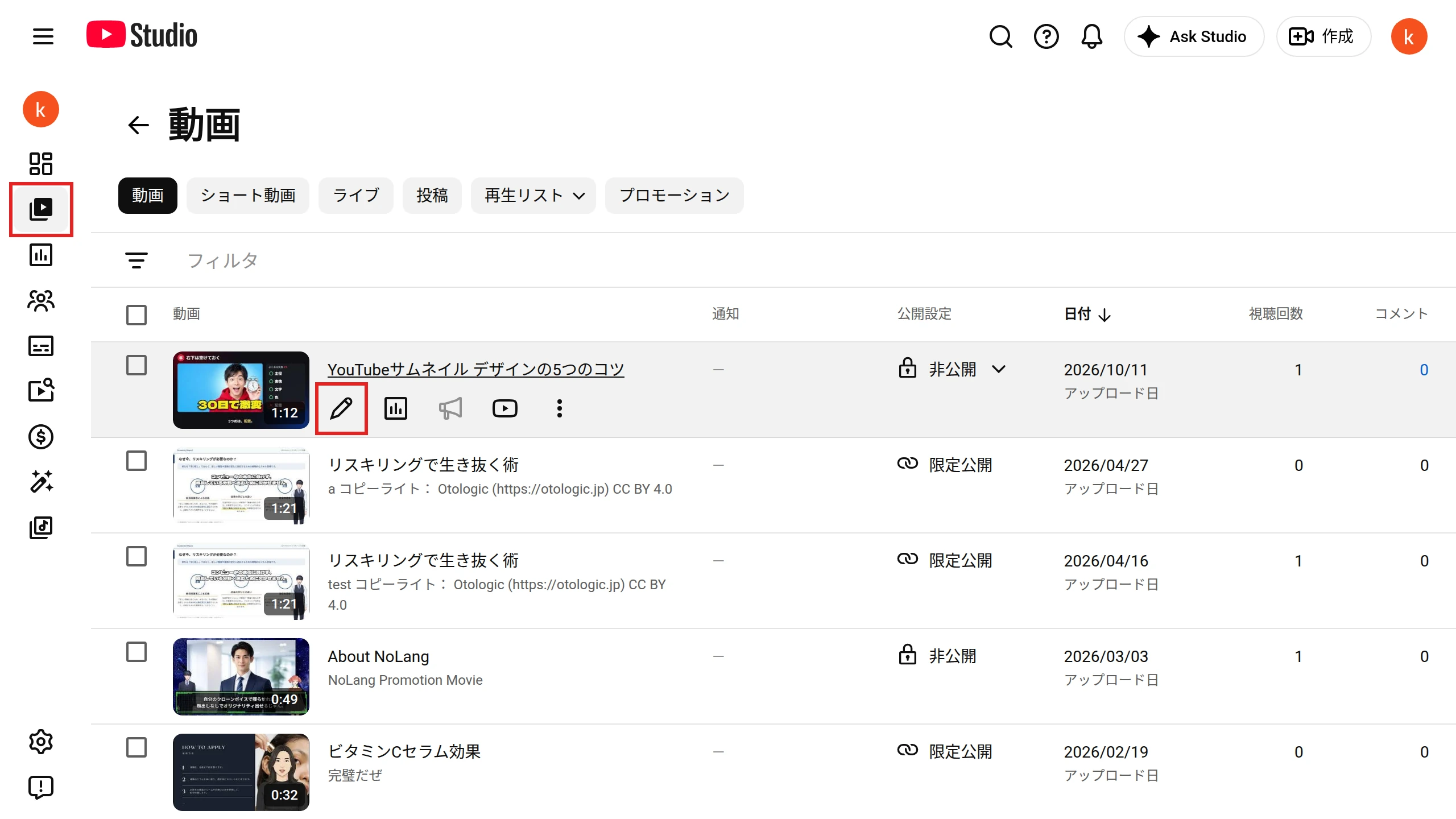Open the Settings gear in the sidebar
This screenshot has height=819, width=1456.
(x=41, y=742)
